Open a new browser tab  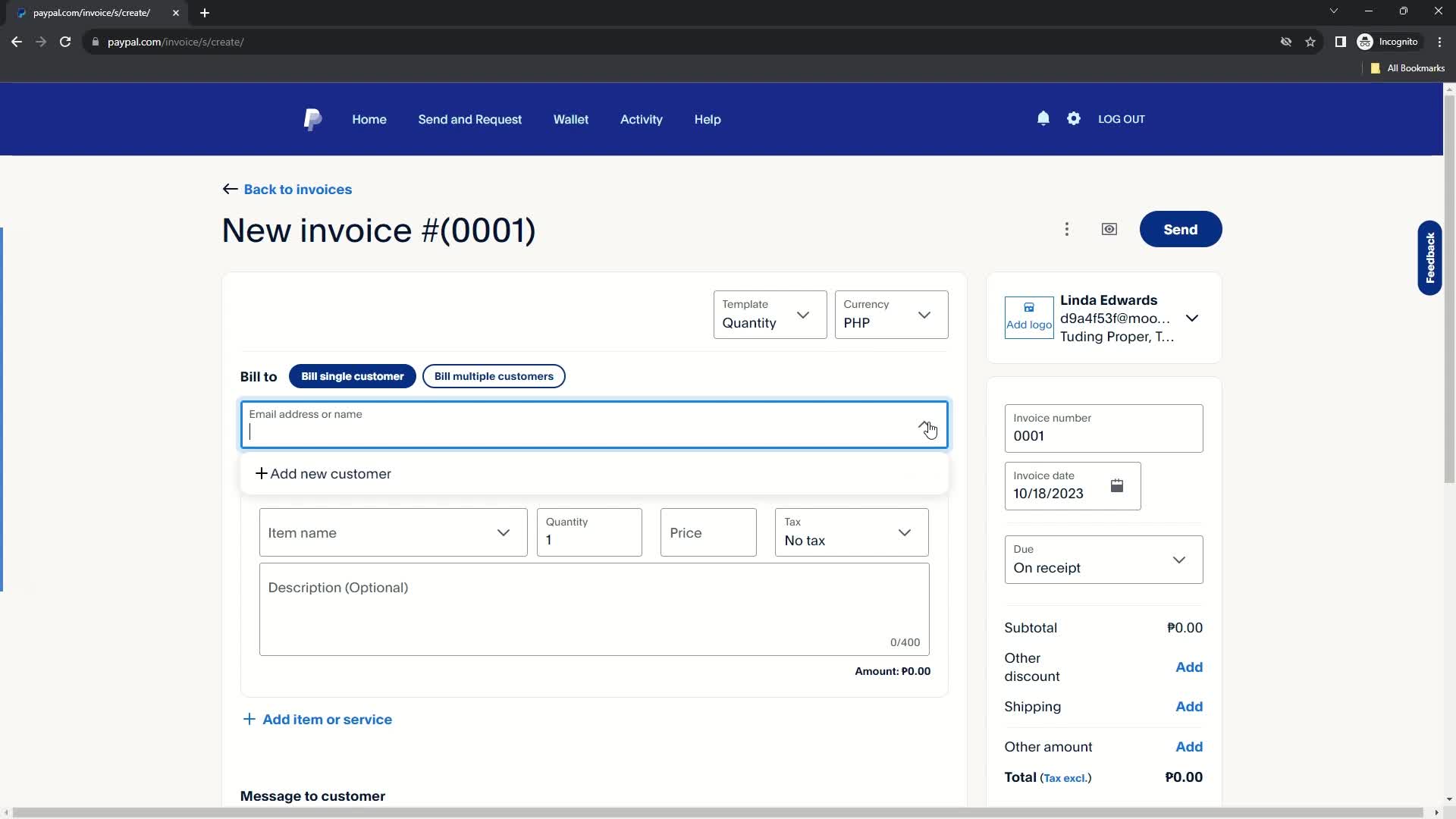tap(205, 13)
